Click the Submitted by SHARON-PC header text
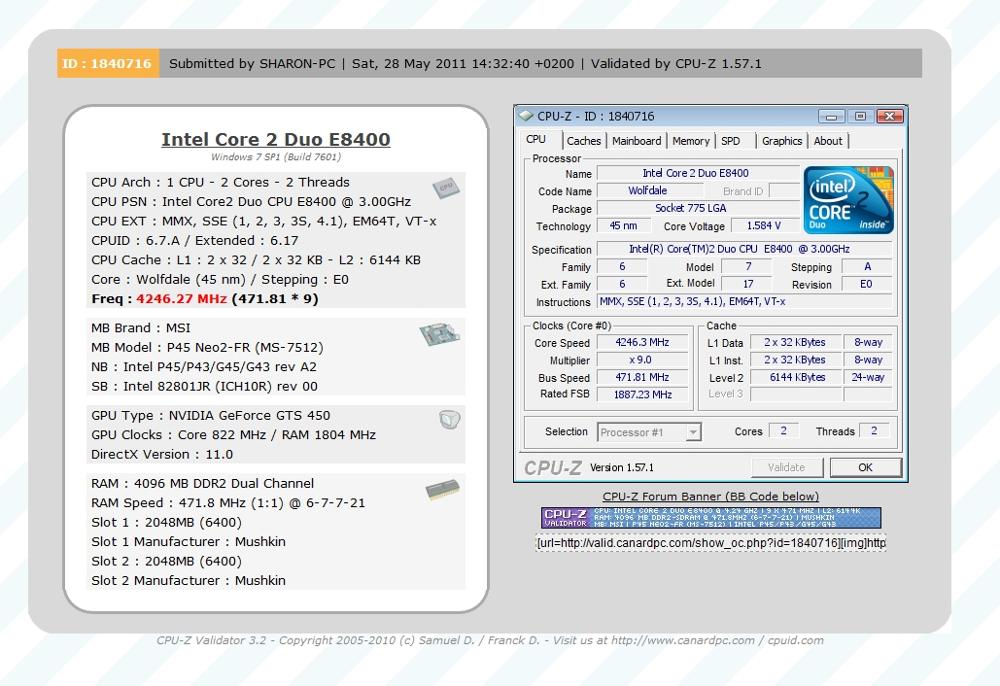The width and height of the screenshot is (1000, 686). pyautogui.click(x=252, y=63)
